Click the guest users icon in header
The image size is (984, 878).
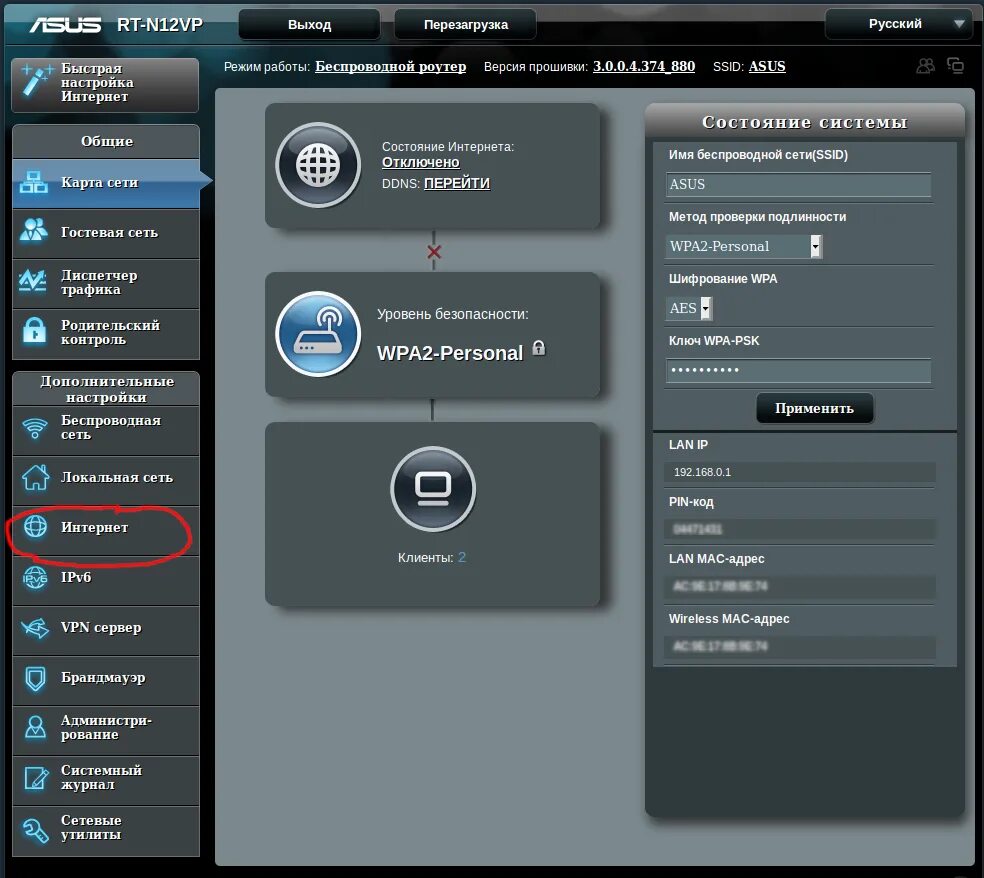coord(925,66)
